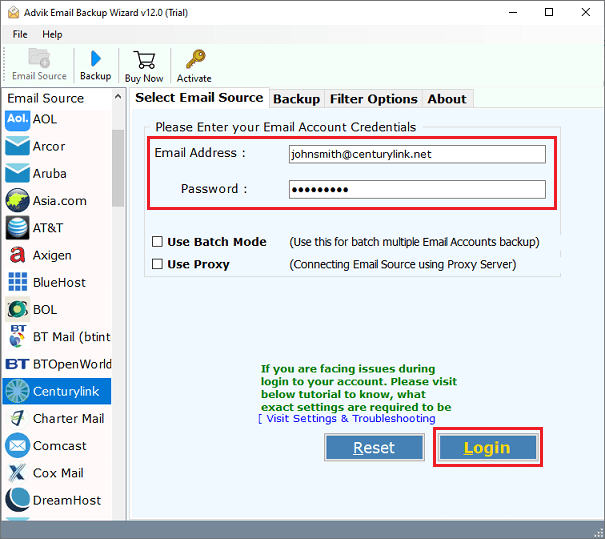Open the Help menu

52,34
